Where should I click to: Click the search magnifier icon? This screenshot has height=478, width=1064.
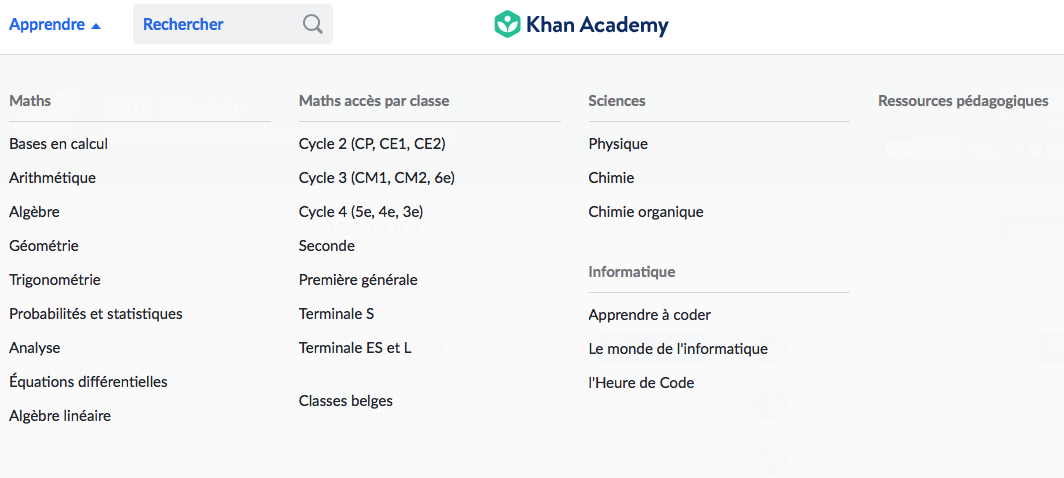(x=312, y=24)
